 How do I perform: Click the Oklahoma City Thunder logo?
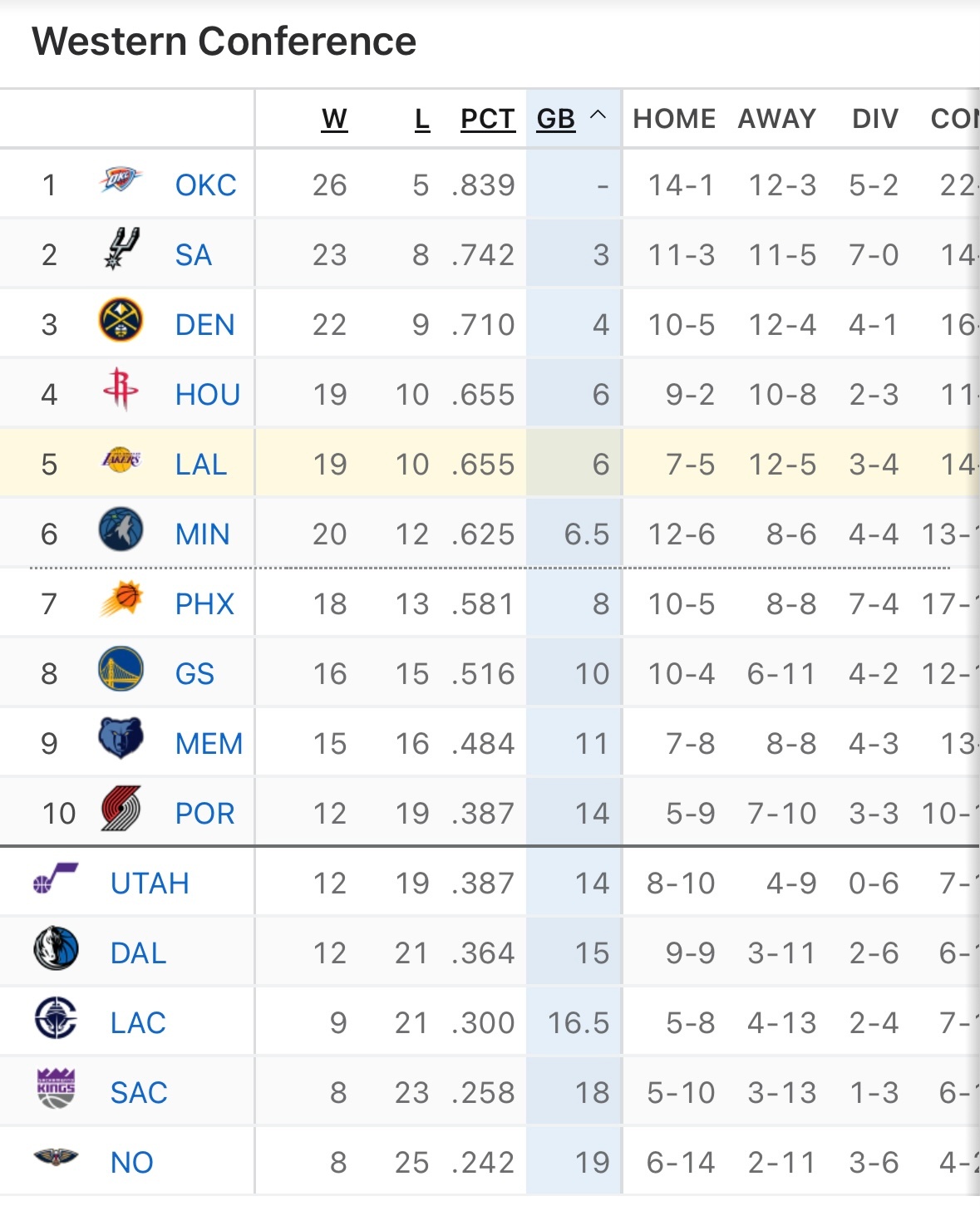tap(121, 180)
